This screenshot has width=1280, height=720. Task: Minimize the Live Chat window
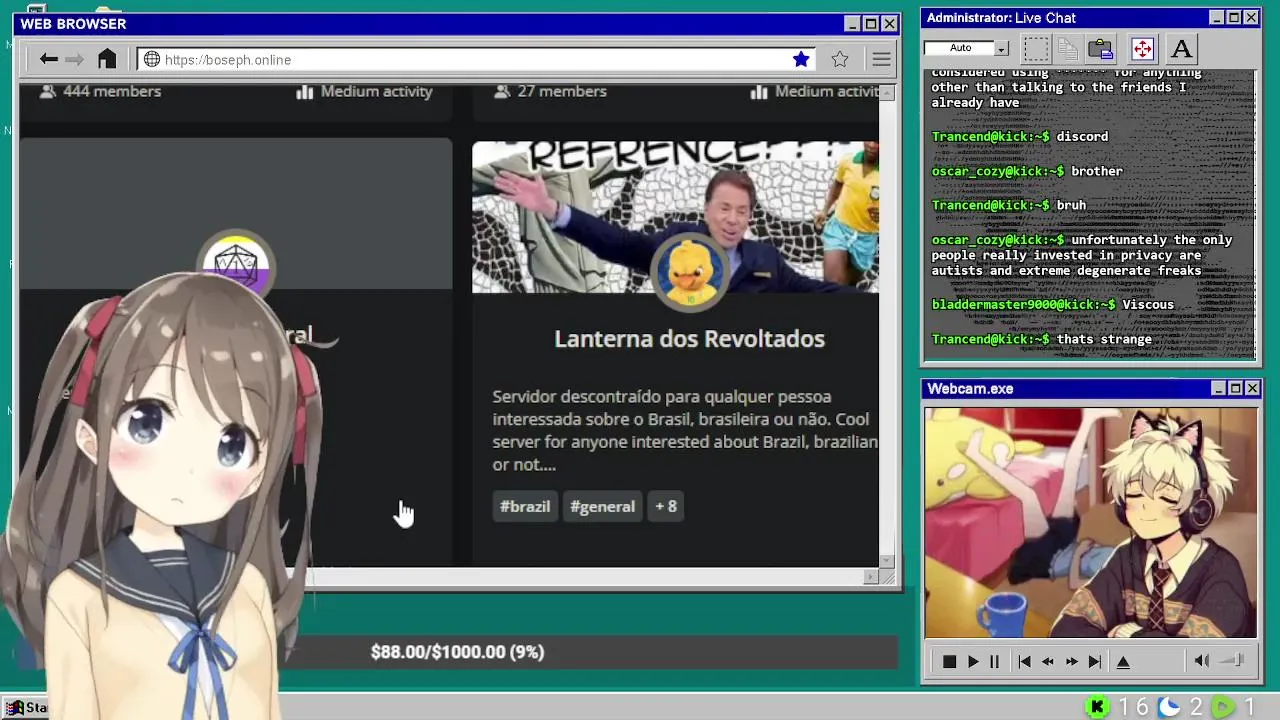[1217, 18]
